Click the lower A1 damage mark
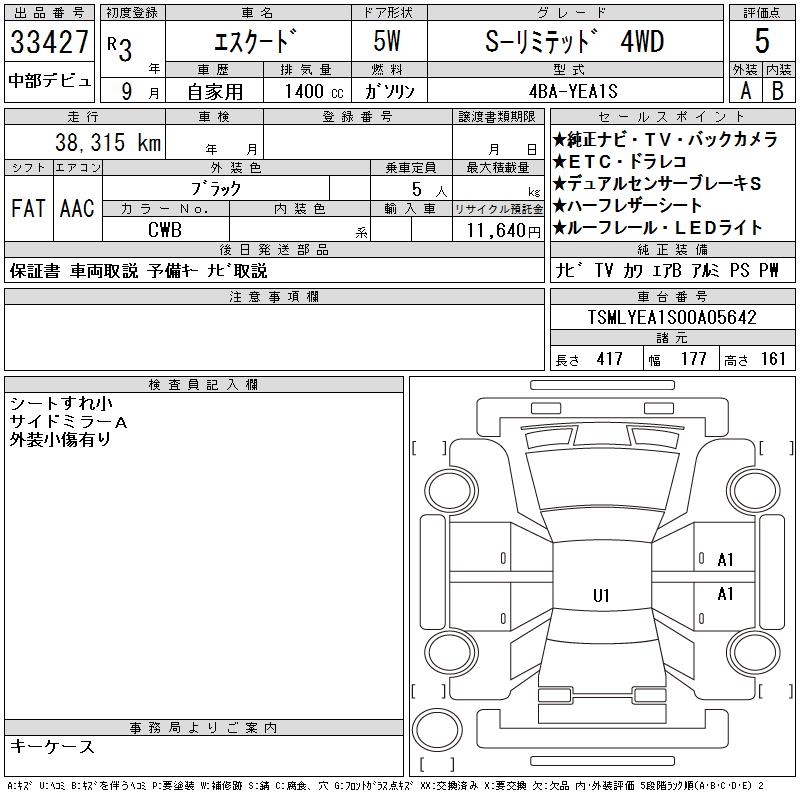Image resolution: width=800 pixels, height=800 pixels. coord(725,594)
